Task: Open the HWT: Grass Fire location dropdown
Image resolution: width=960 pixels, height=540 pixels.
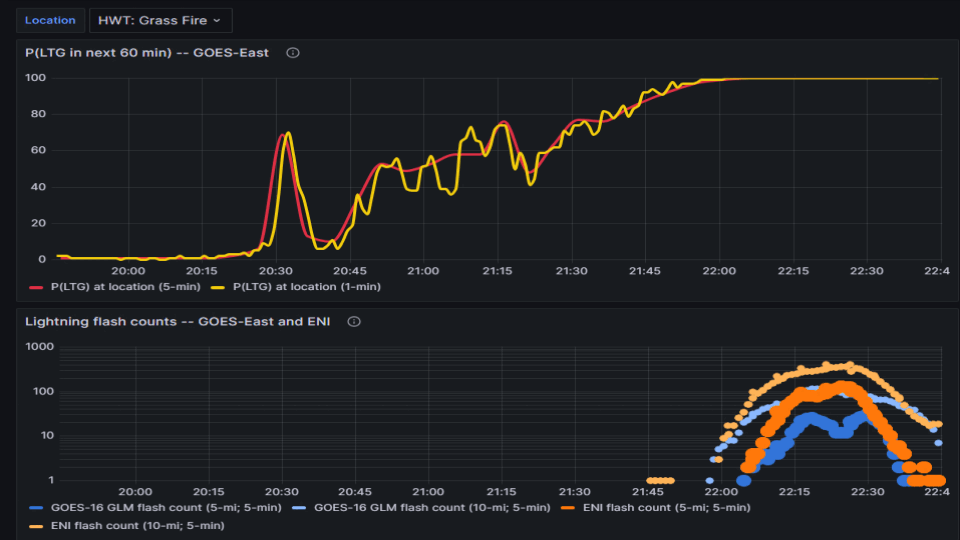Action: point(160,20)
